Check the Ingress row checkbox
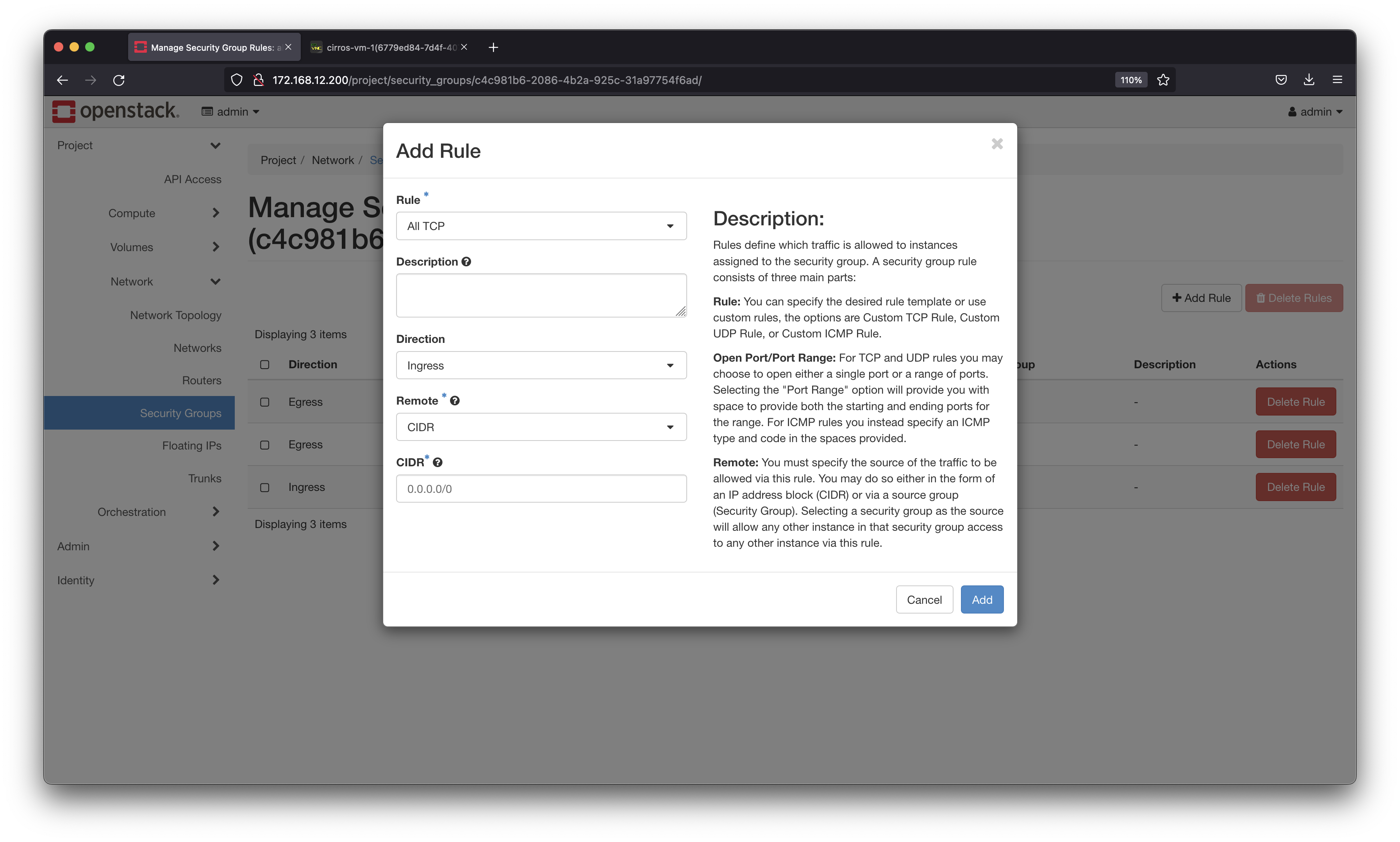The width and height of the screenshot is (1400, 842). coord(265,487)
